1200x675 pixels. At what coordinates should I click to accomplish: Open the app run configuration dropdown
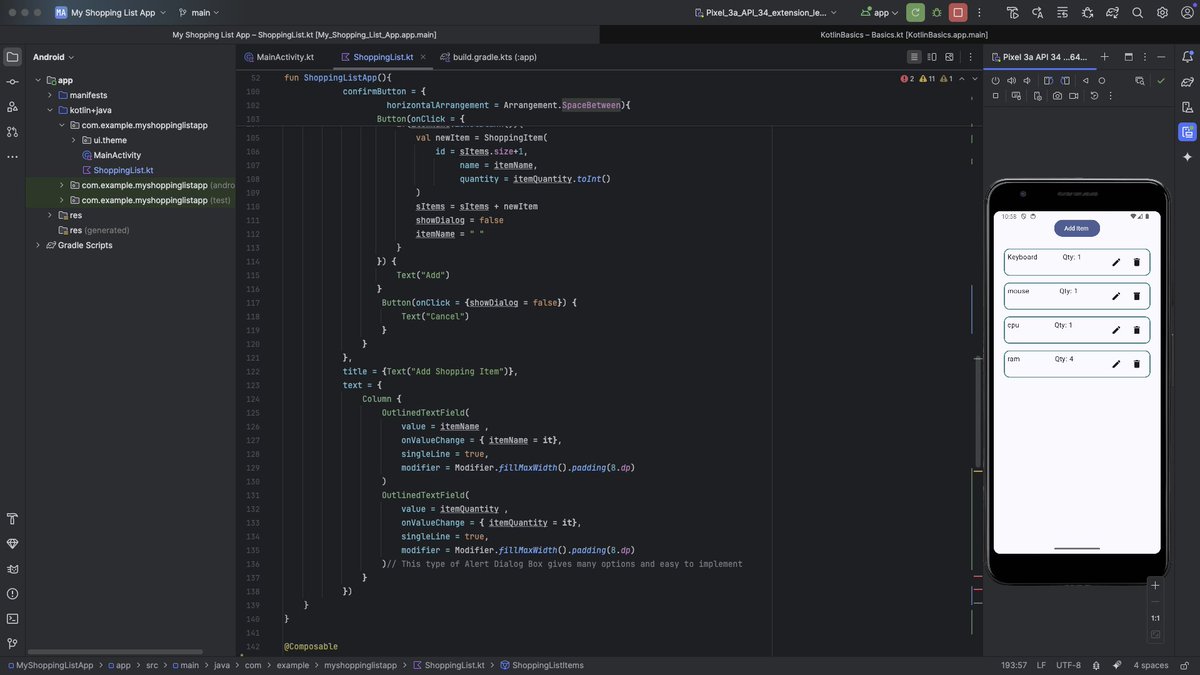[x=880, y=11]
